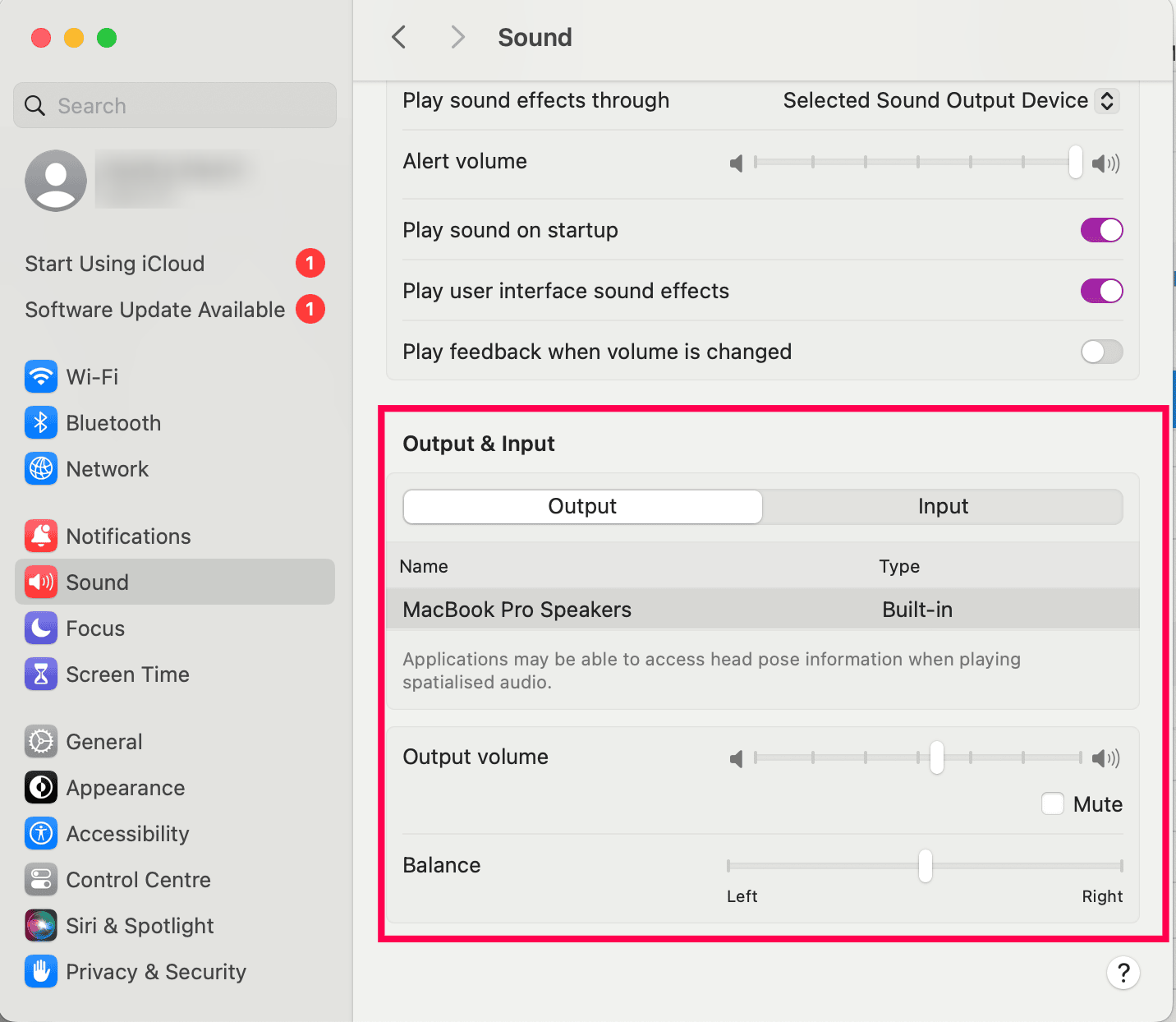Click the user profile avatar icon
Screen dimensions: 1176x1022
[56, 181]
